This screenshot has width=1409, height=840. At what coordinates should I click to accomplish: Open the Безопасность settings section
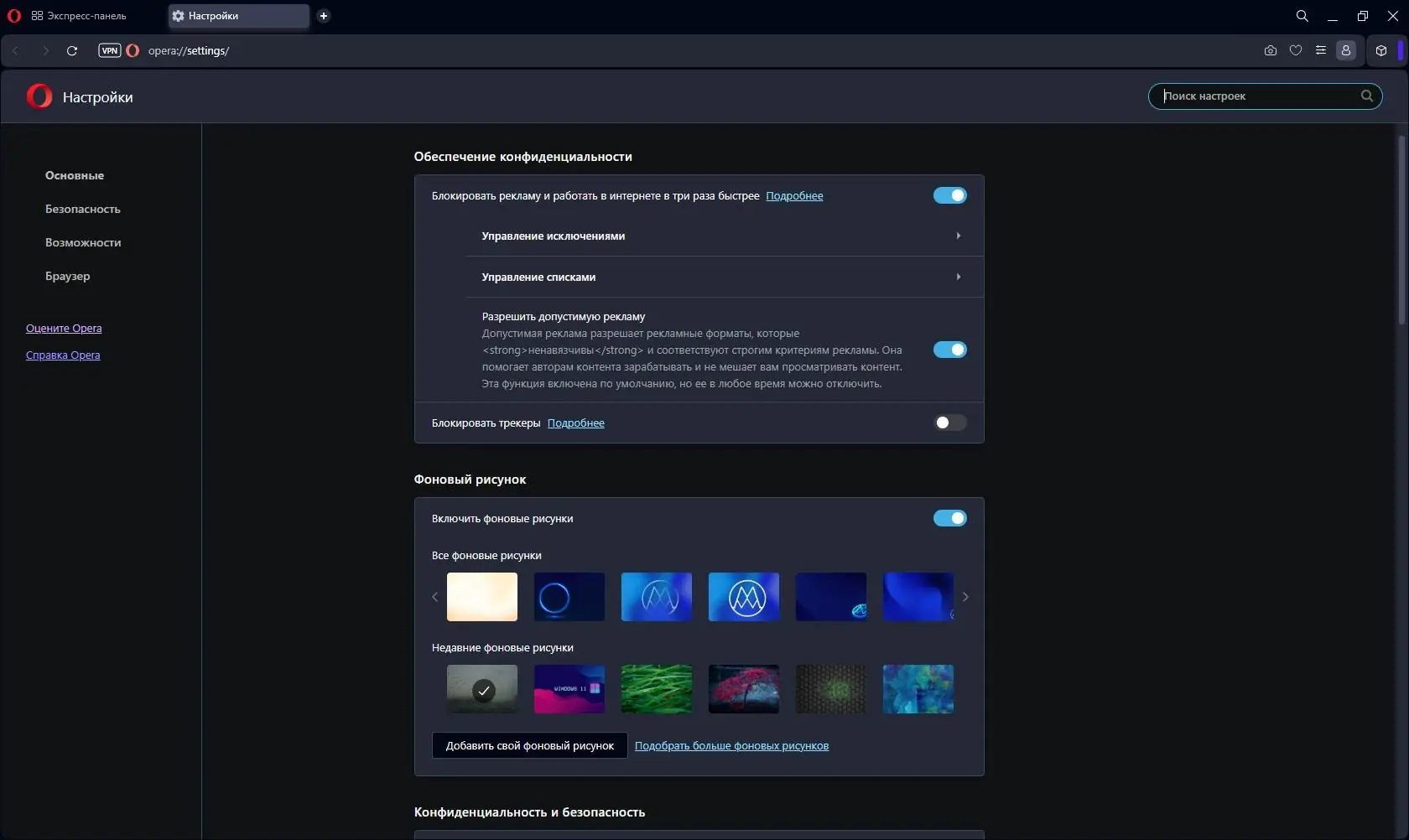click(82, 209)
